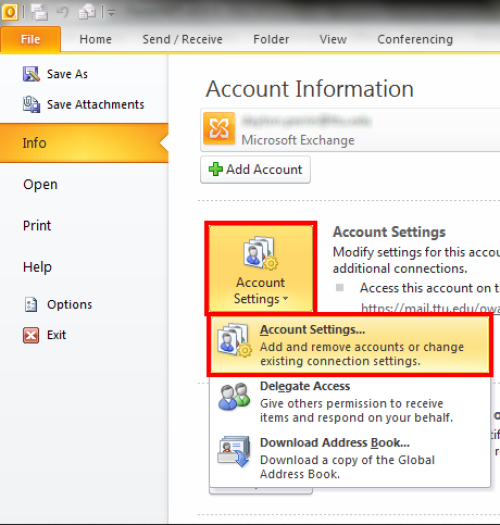Open the Folder ribbon tab

(x=271, y=39)
